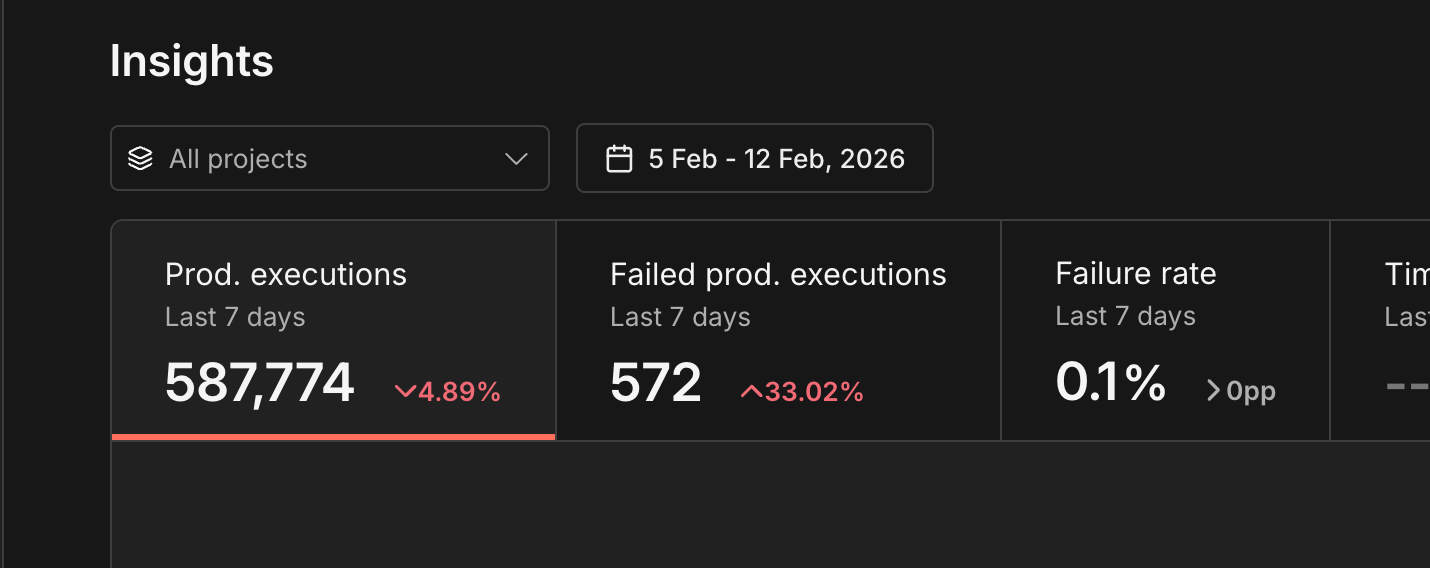
Task: Click the 572 failed executions count
Action: (x=656, y=383)
